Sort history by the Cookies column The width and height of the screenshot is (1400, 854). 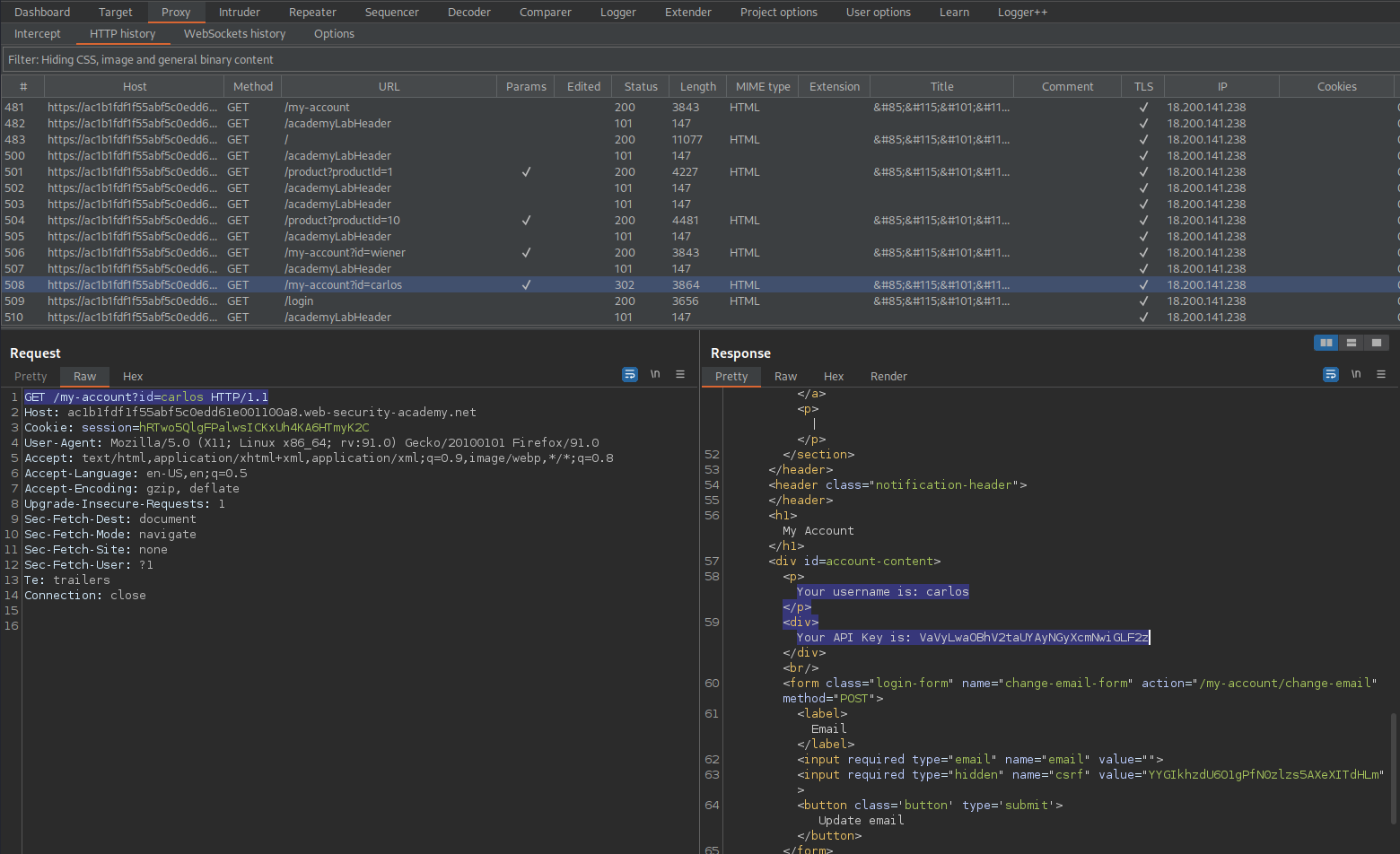(1337, 86)
